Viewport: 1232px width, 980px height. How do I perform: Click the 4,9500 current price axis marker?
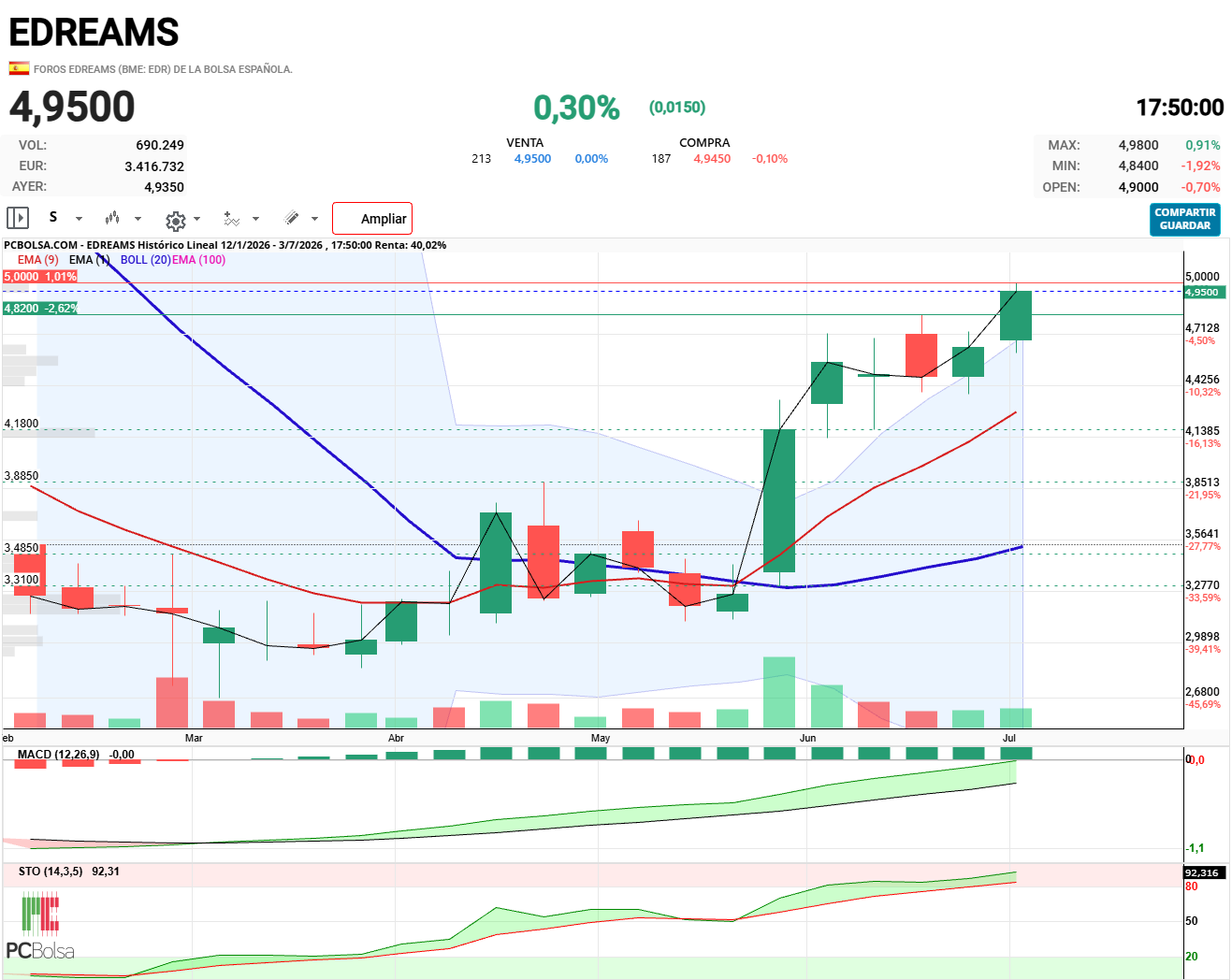pyautogui.click(x=1205, y=293)
